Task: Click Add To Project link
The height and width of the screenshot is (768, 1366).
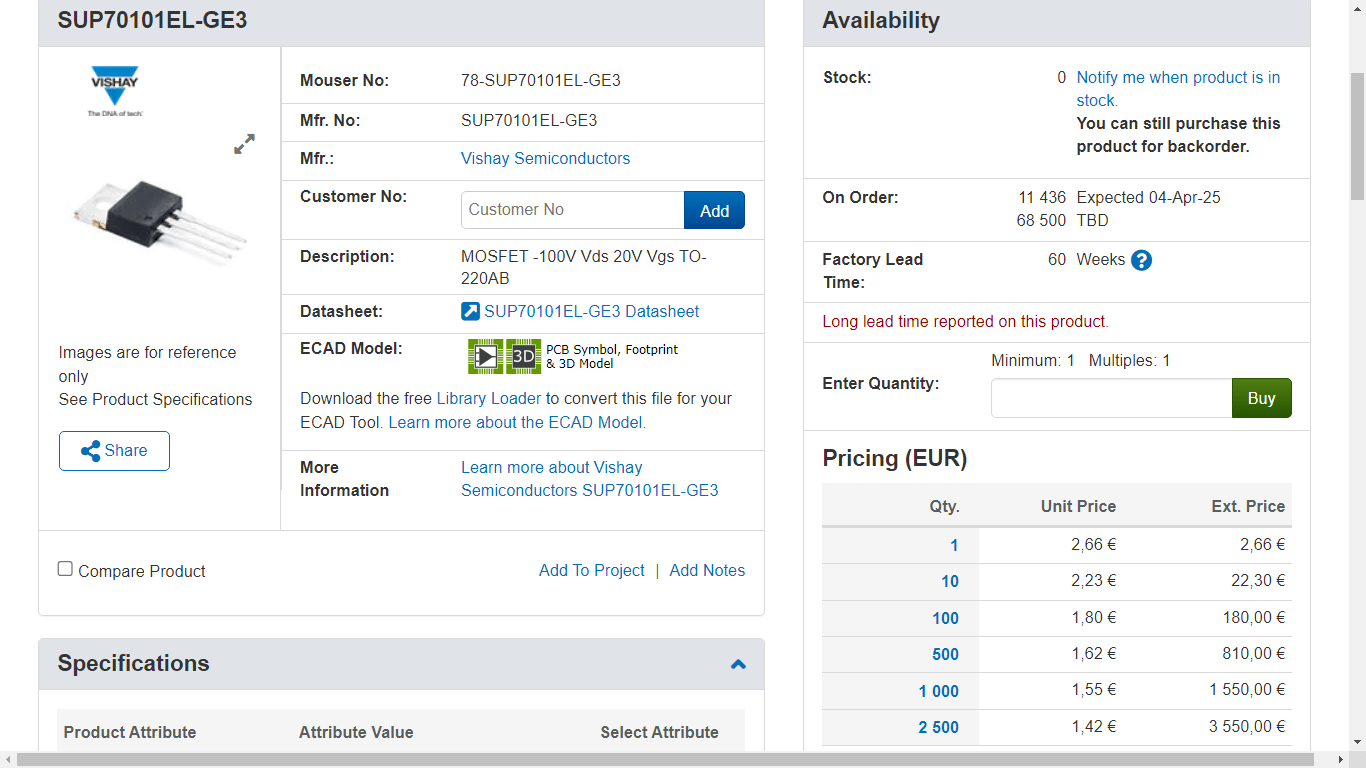Action: coord(591,570)
